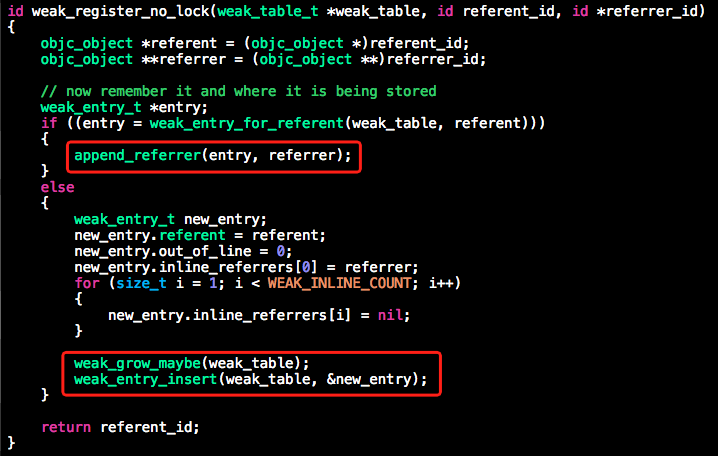Click the size_t type in the for loop

point(141,283)
